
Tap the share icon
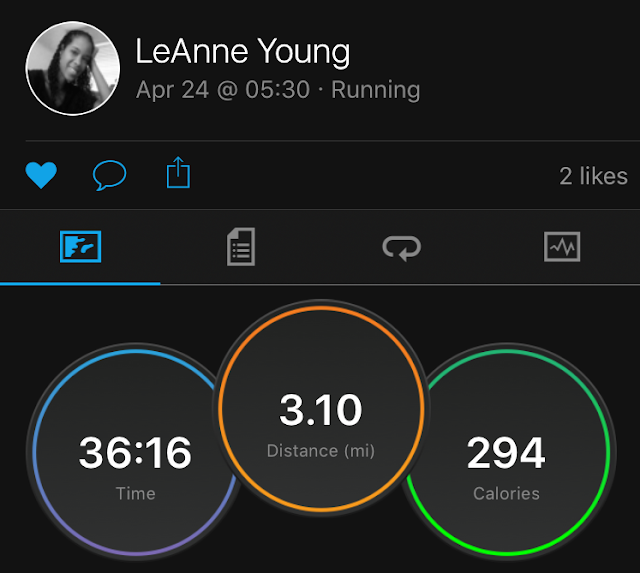[177, 176]
